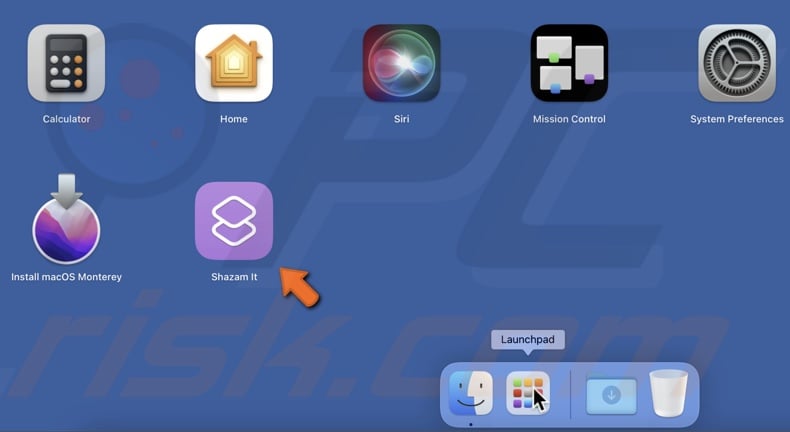Open the Downloads folder in the Dock

pyautogui.click(x=611, y=395)
